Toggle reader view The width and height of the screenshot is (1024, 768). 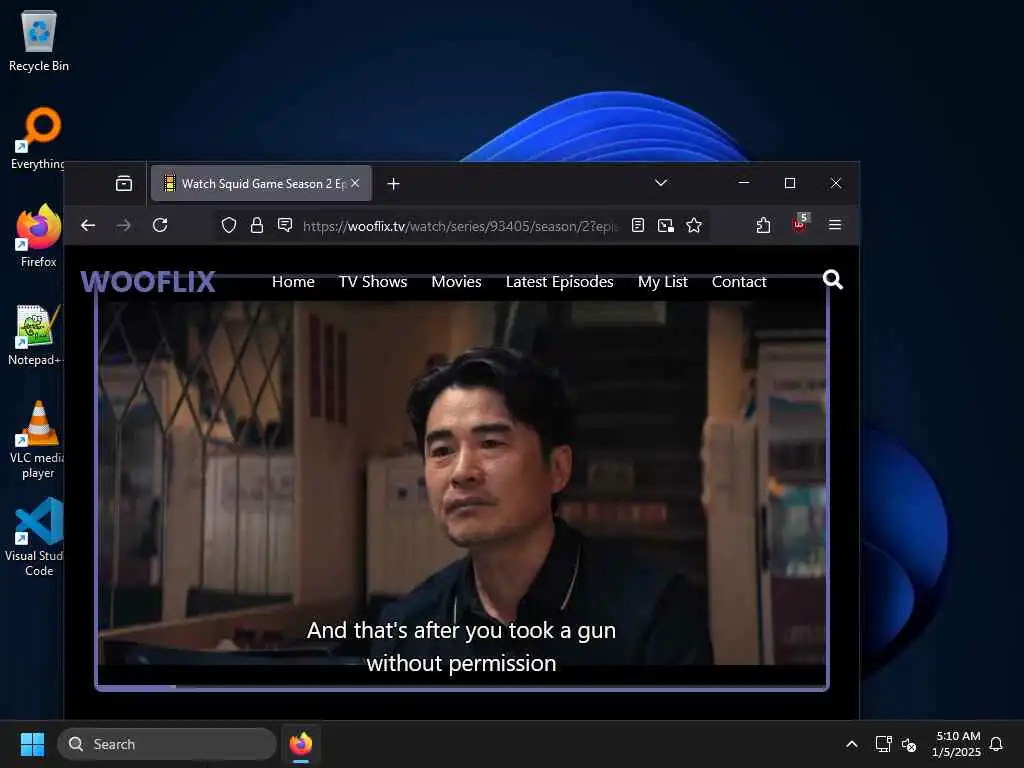tap(638, 225)
